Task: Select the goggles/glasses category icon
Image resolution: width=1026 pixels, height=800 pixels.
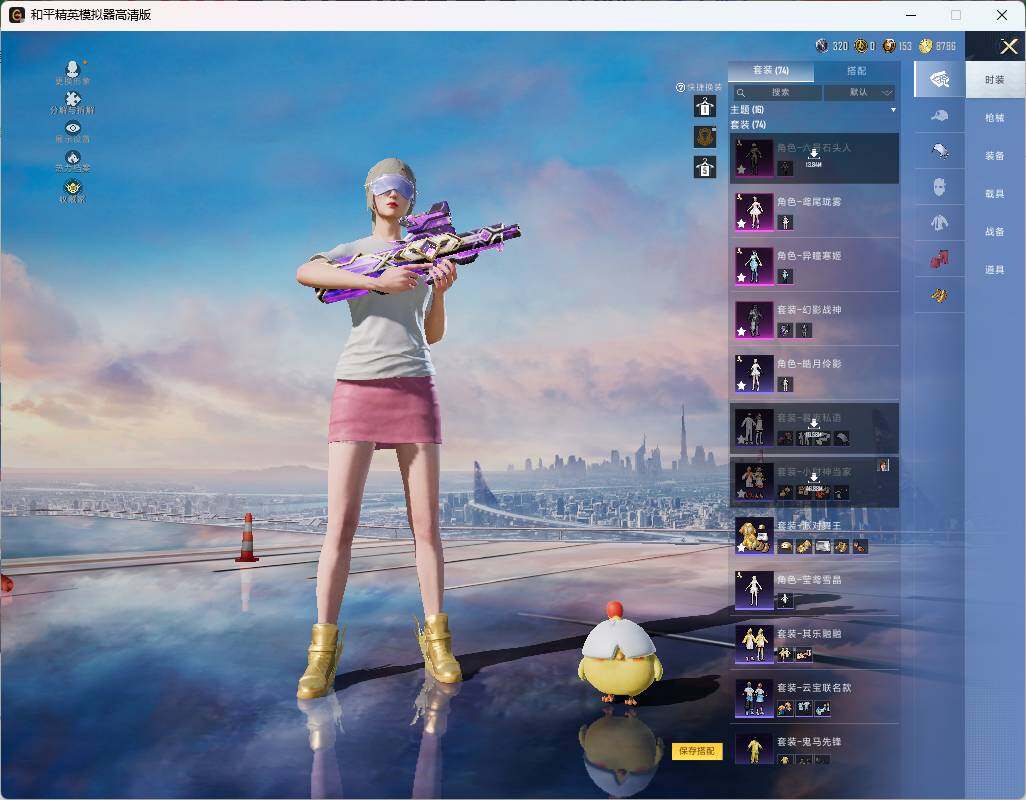Action: [x=940, y=151]
